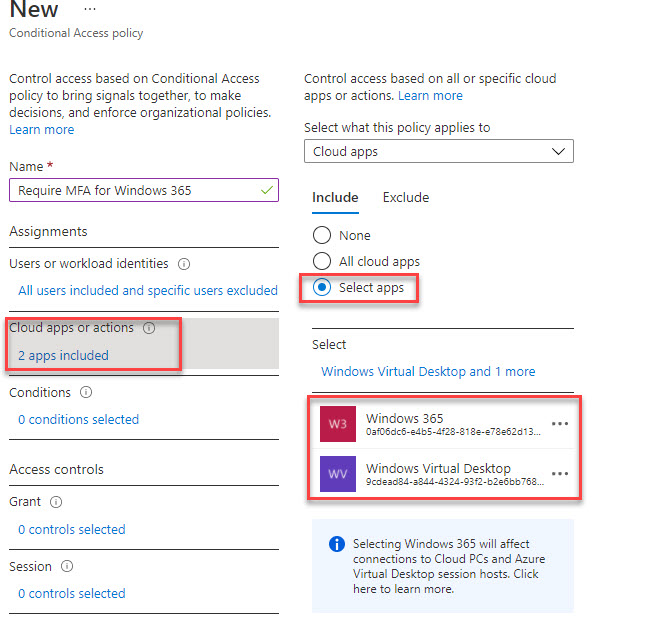
Task: Open 0 controls selected under Grant
Action: tap(71, 529)
